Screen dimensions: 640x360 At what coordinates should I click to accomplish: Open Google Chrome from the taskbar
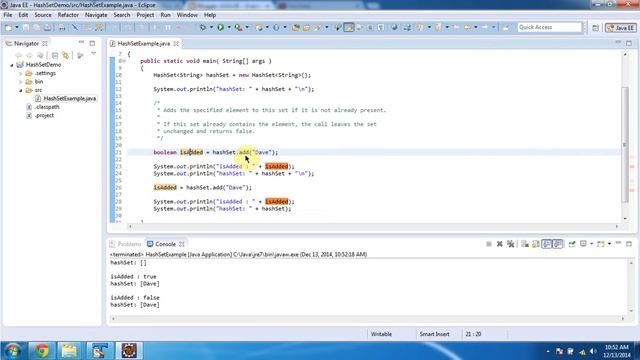[41, 351]
